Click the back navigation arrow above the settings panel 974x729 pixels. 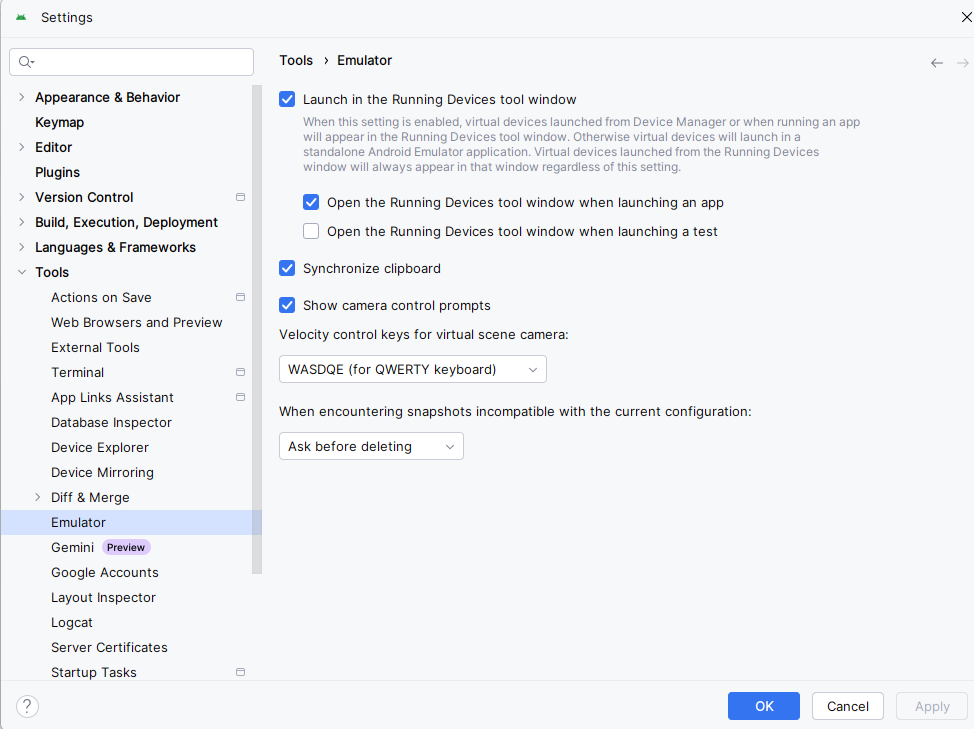coord(936,62)
